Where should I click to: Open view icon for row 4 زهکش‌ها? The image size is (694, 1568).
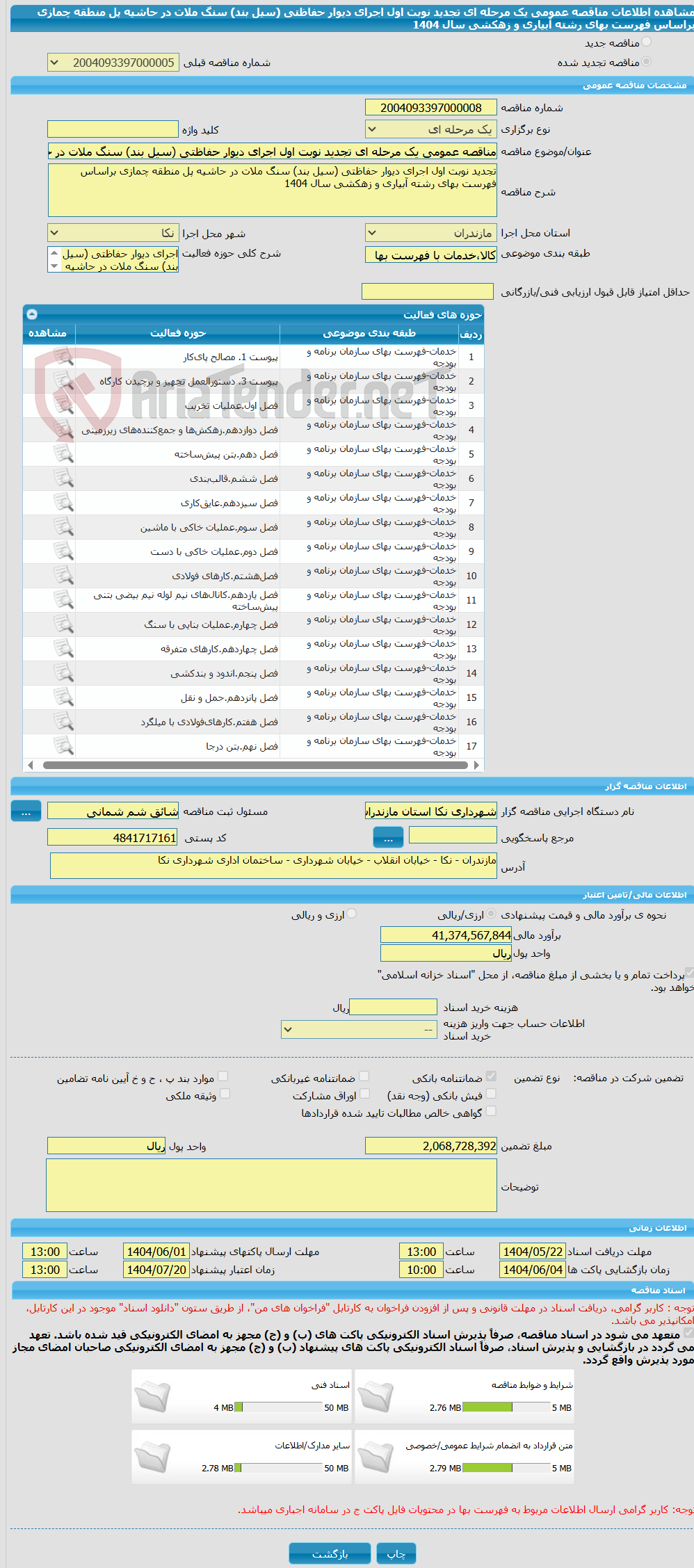tap(63, 430)
